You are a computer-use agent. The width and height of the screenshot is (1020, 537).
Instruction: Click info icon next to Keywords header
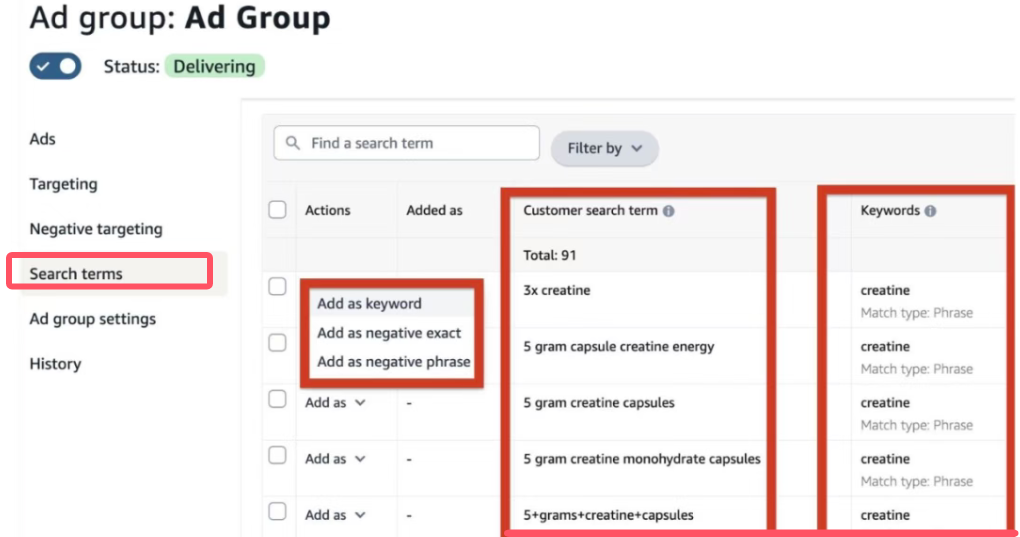(x=930, y=211)
